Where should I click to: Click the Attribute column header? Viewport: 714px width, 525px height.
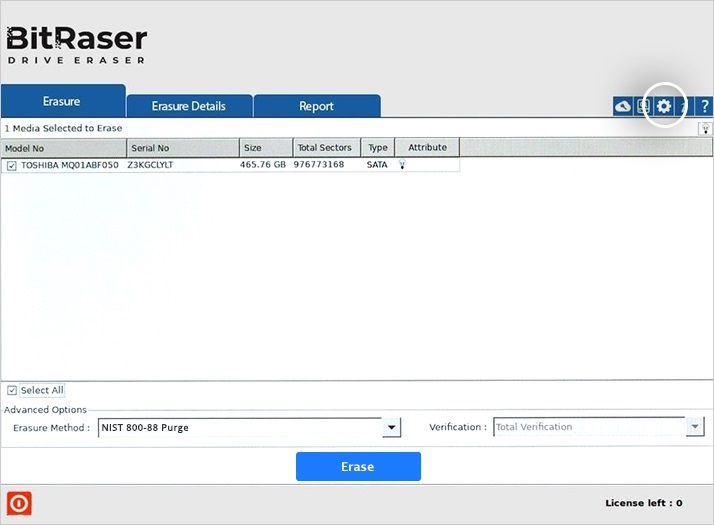(x=427, y=148)
